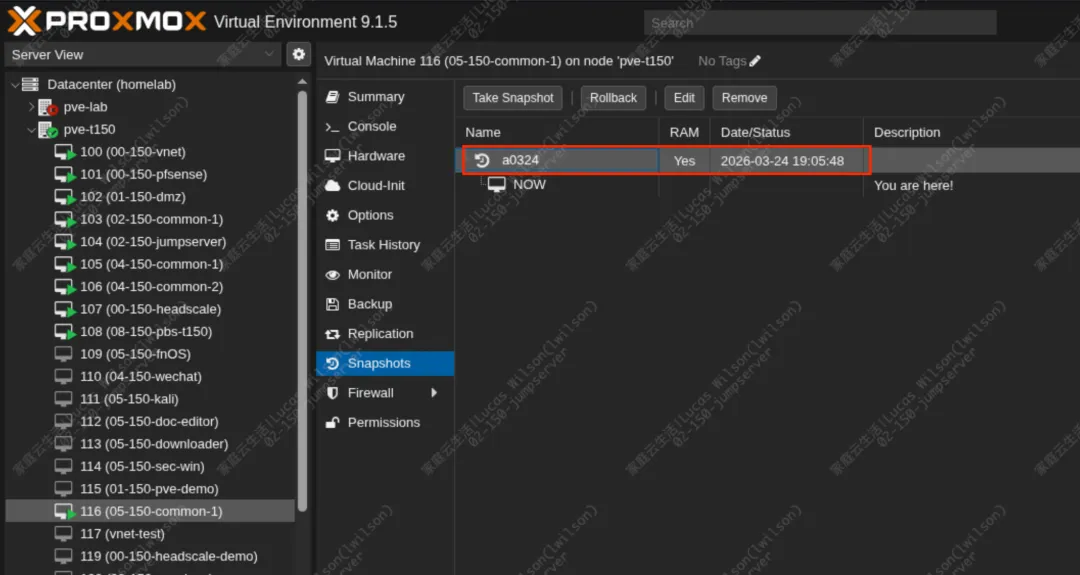Click the resource tree scrollbar
This screenshot has width=1080, height=575.
pos(302,302)
